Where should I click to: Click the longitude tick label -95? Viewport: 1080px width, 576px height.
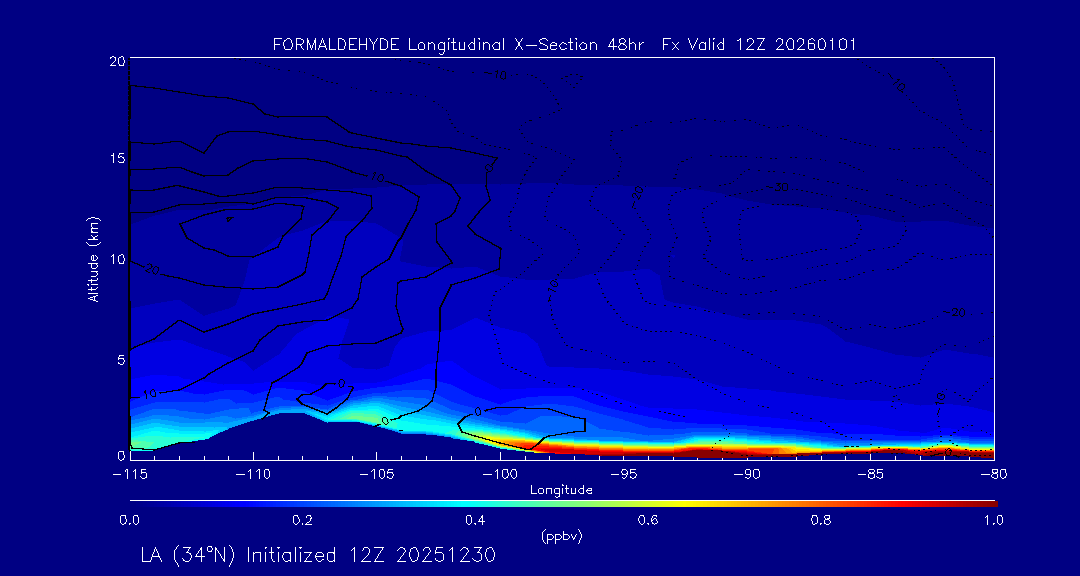coord(623,475)
